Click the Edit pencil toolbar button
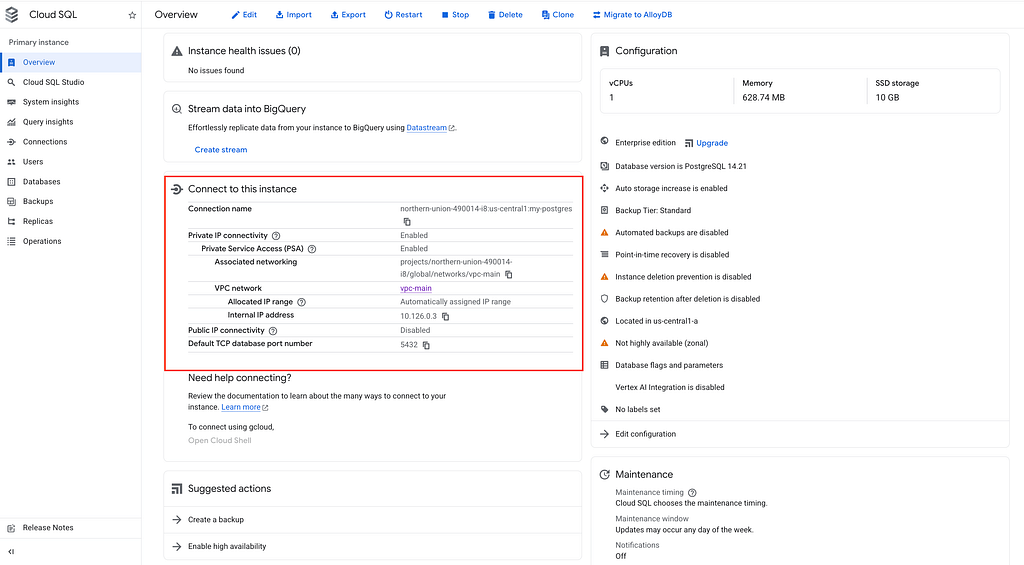This screenshot has height=565, width=1024. click(x=244, y=14)
